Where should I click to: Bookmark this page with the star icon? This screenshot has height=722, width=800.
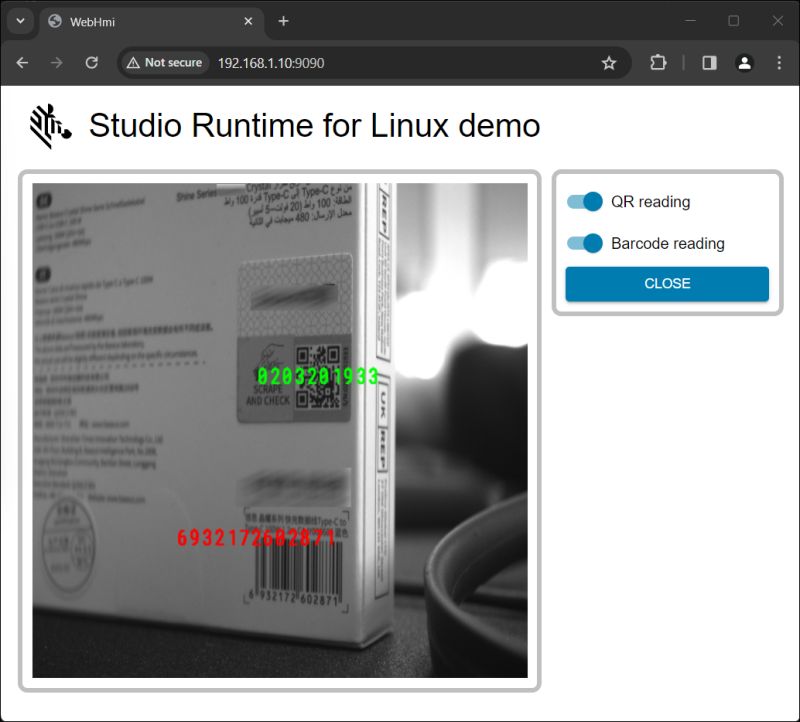610,62
